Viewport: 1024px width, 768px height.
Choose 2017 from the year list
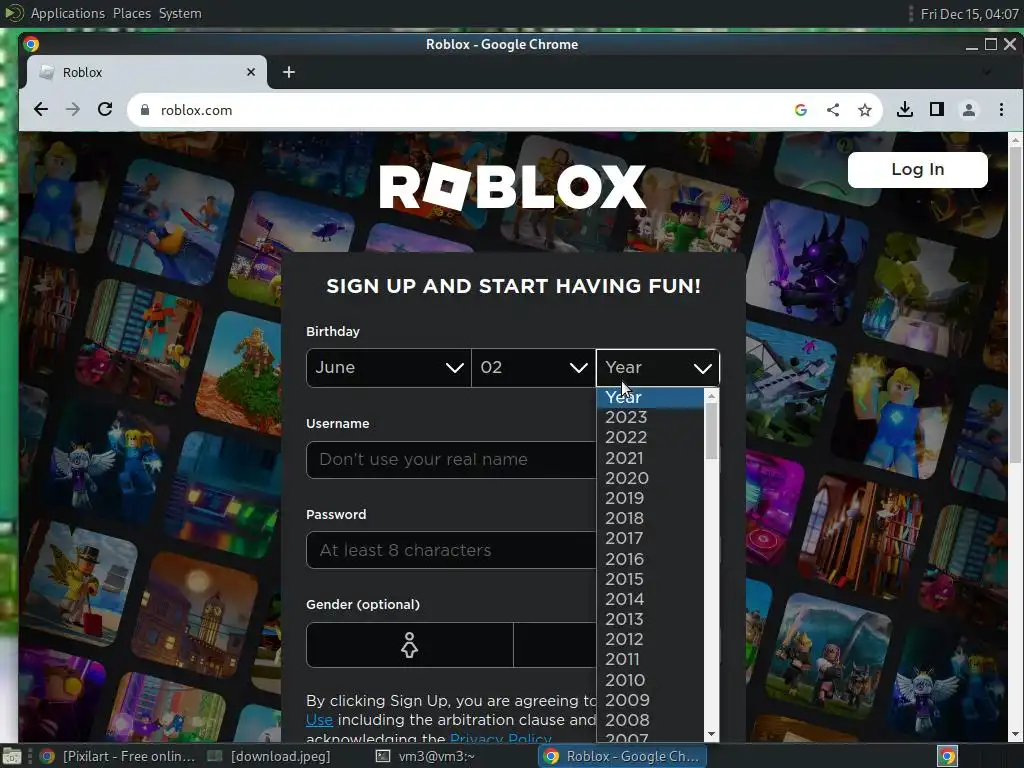tap(650, 539)
